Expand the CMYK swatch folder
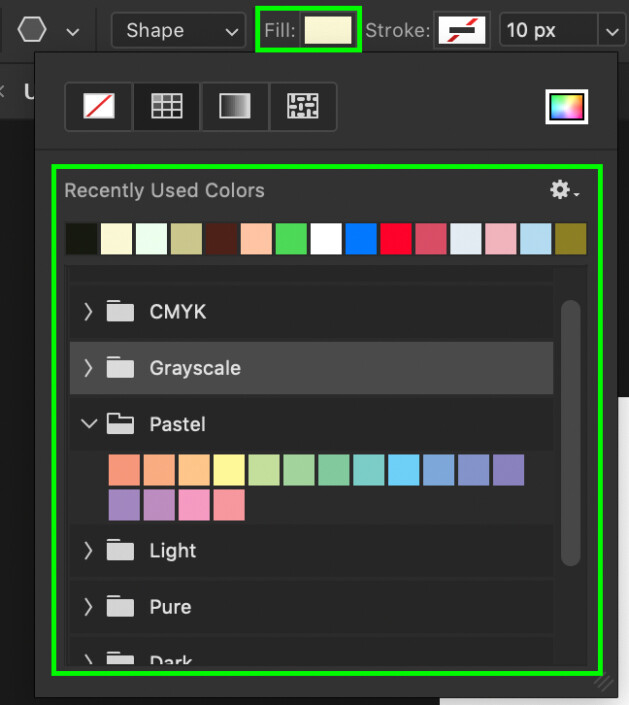629x705 pixels. (x=88, y=312)
